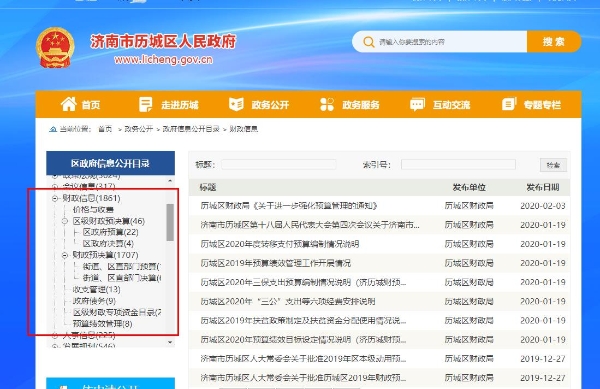Open 街道、区直部门预算 tree item
The height and width of the screenshot is (389, 600).
[122, 266]
